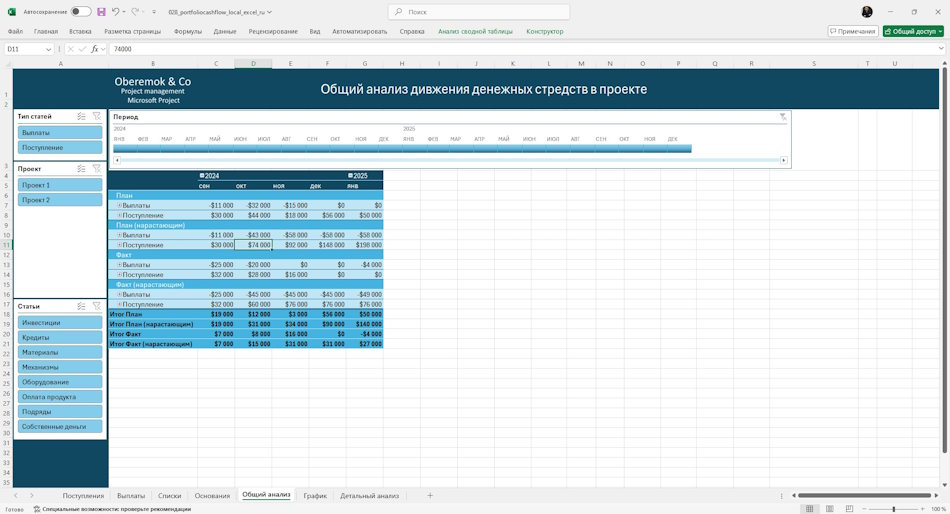Switch to the Вставка ribbon tab
The image size is (950, 514).
[x=80, y=31]
